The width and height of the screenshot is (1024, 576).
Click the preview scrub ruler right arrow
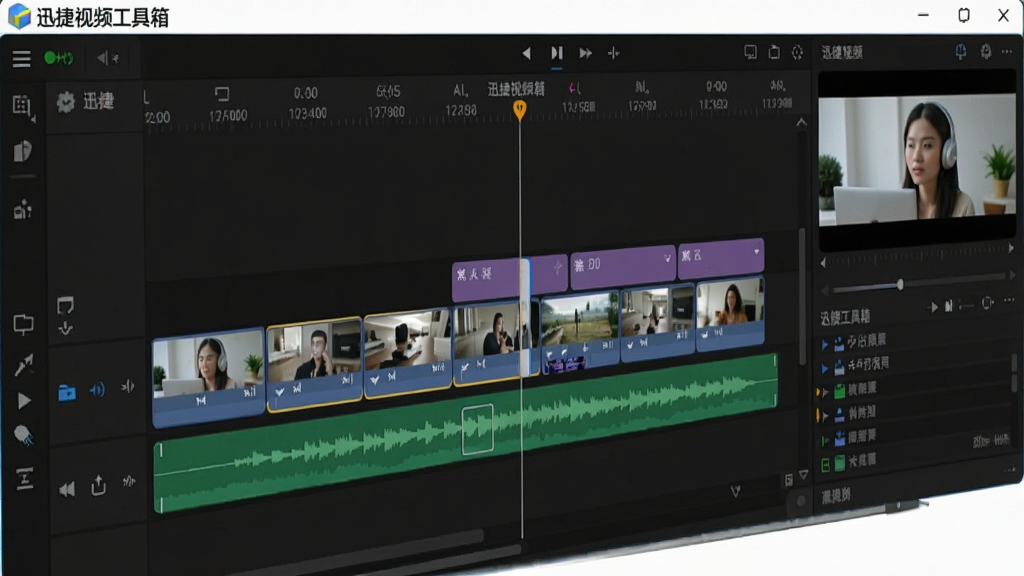[x=1011, y=248]
